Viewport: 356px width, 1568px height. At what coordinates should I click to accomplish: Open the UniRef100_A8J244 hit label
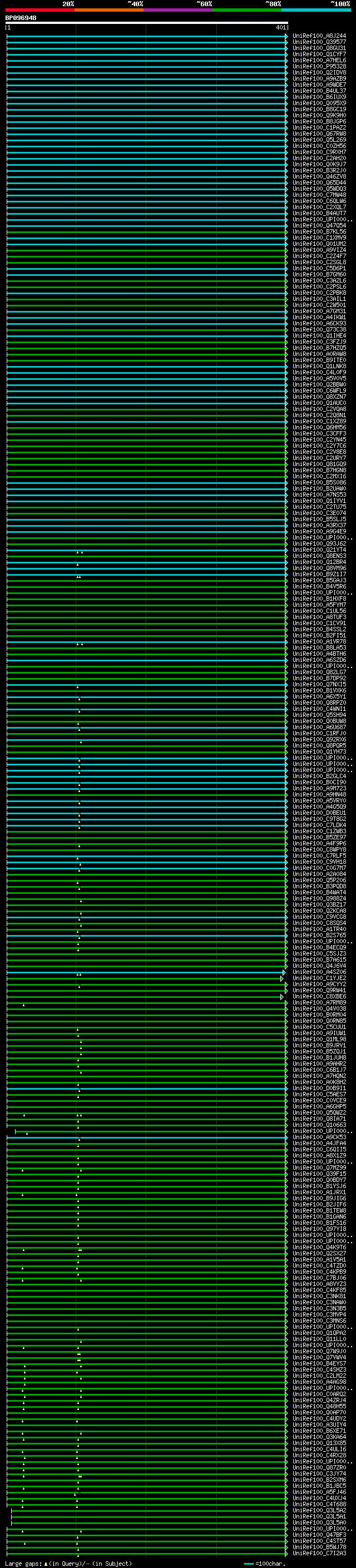click(x=319, y=36)
